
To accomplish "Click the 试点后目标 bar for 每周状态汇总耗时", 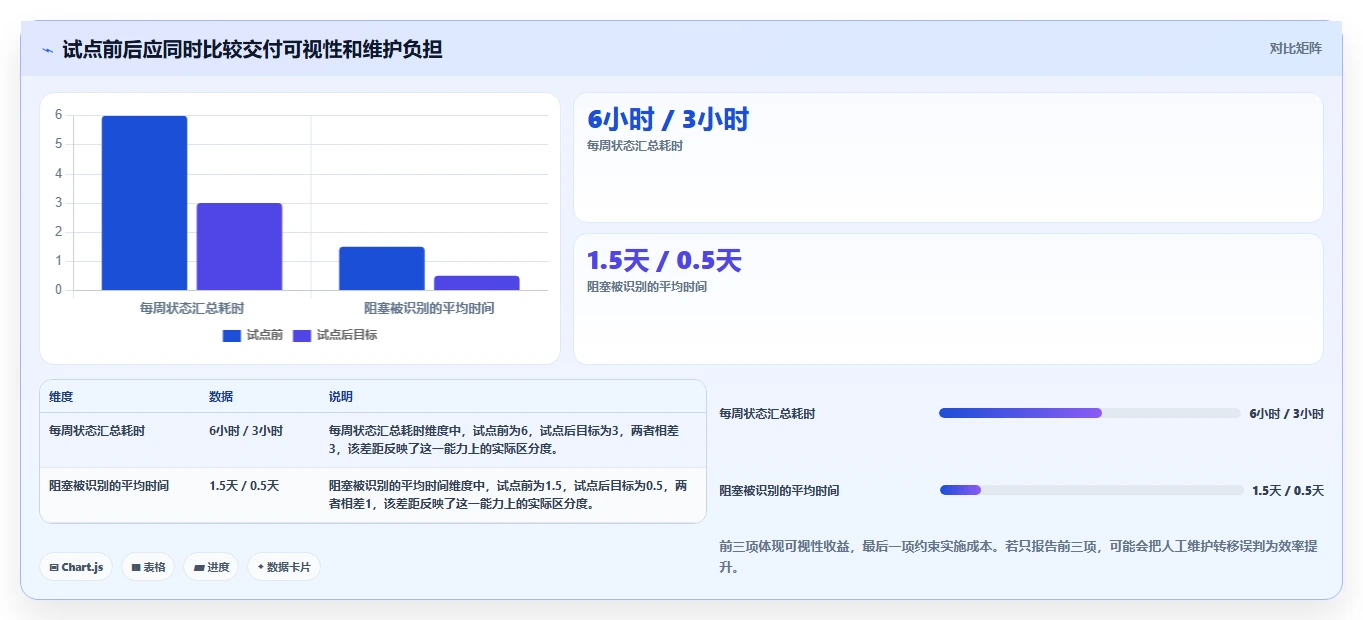I will click(x=239, y=247).
